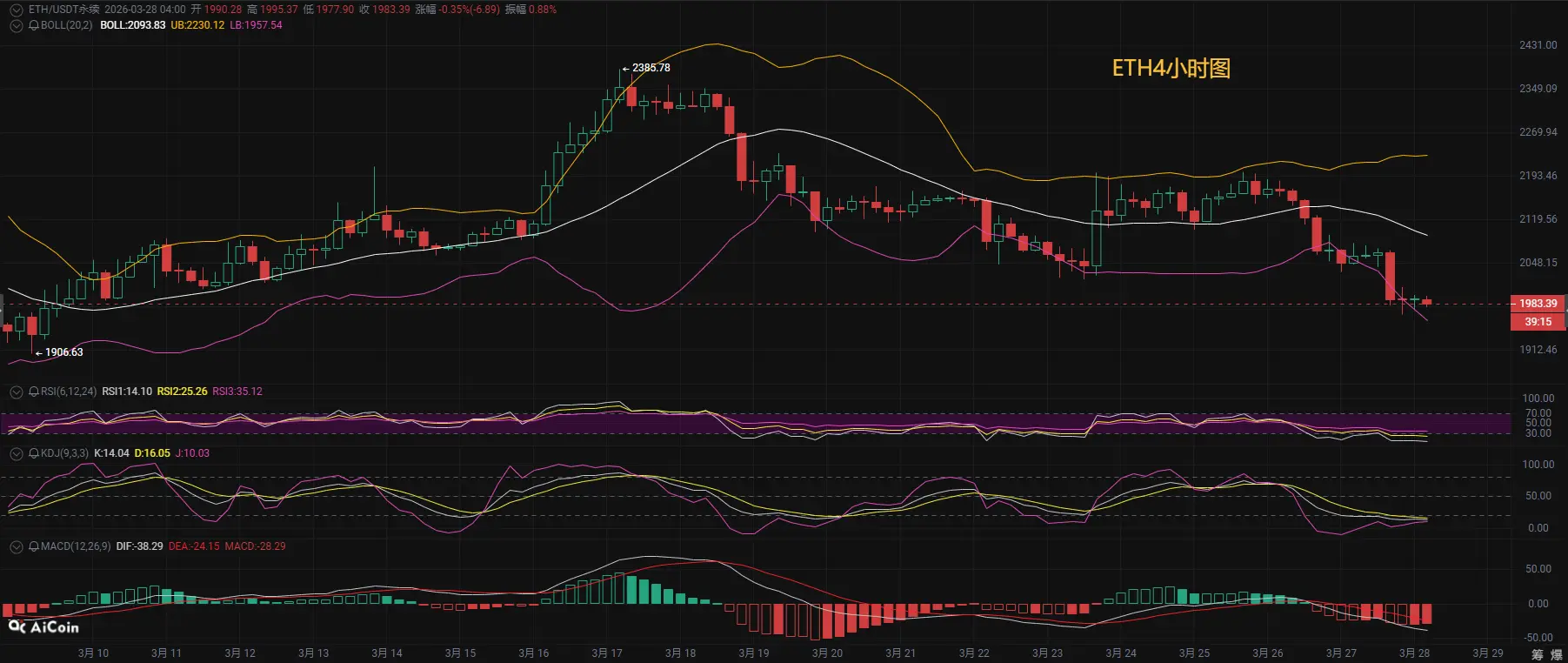This screenshot has width=1568, height=663.
Task: Click the 3月 17 date axis label
Action: coord(607,653)
